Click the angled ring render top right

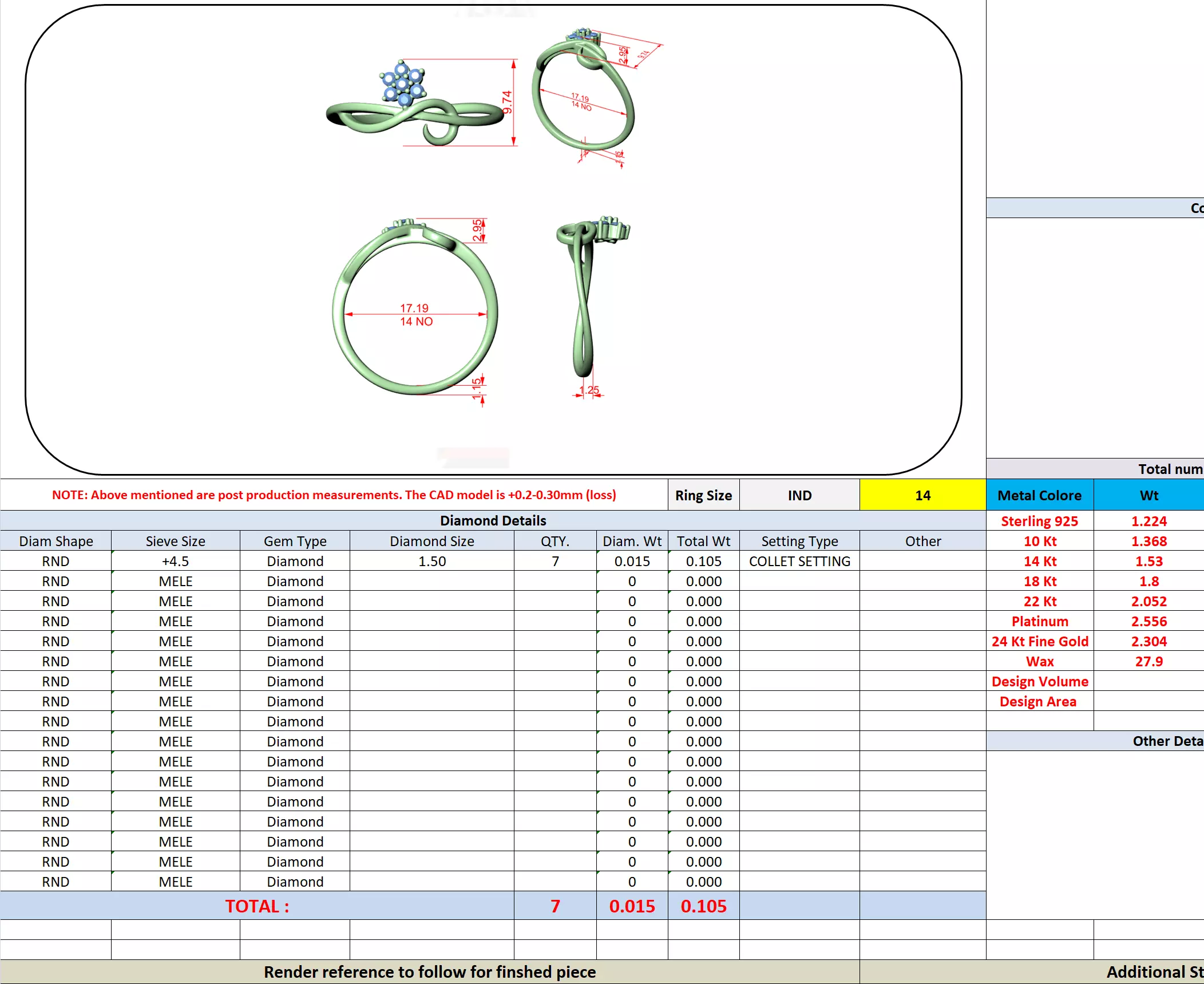pyautogui.click(x=584, y=97)
